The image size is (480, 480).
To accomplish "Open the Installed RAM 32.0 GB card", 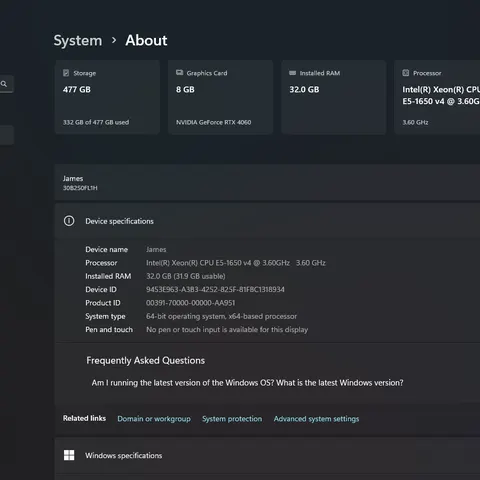I will (x=334, y=97).
